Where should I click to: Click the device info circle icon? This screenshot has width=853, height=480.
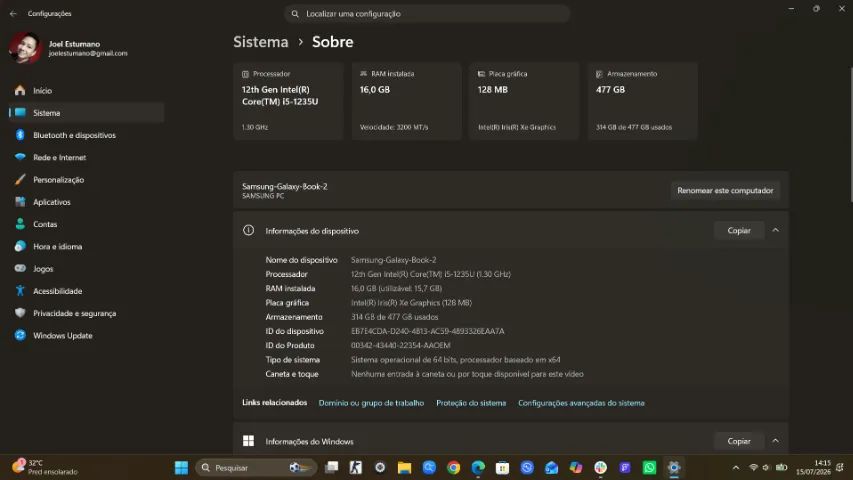pos(249,230)
